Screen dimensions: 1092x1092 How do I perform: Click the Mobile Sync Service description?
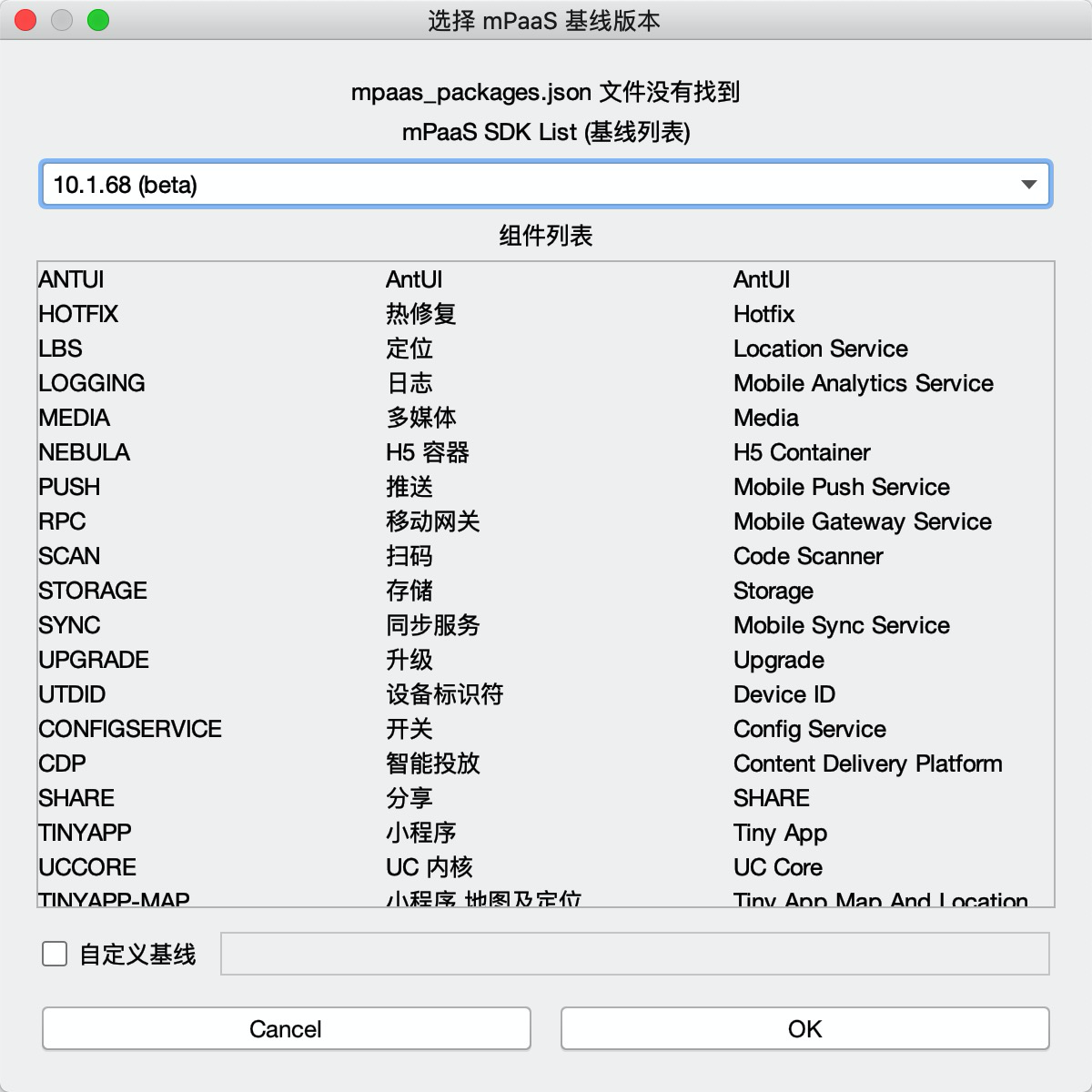tap(842, 625)
